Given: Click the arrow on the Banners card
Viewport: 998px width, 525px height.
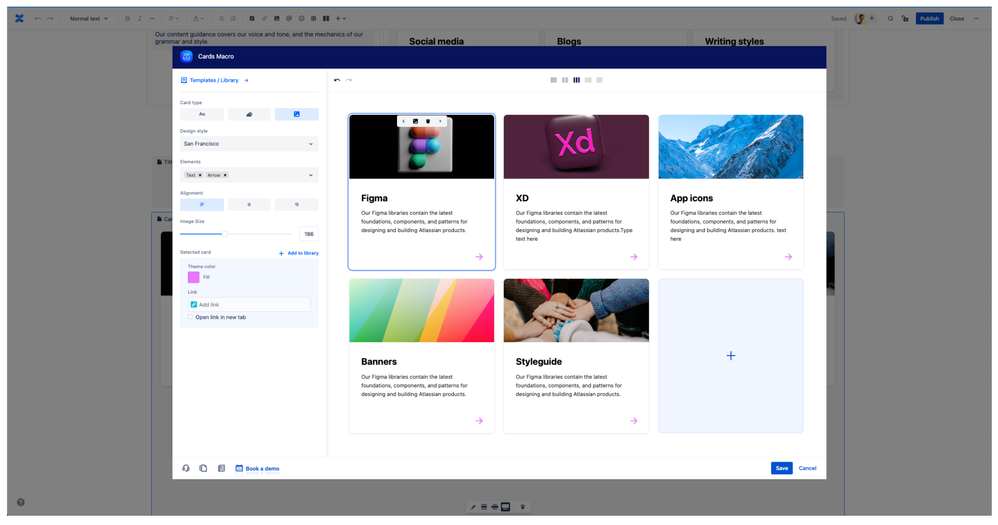Looking at the screenshot, I should point(479,421).
